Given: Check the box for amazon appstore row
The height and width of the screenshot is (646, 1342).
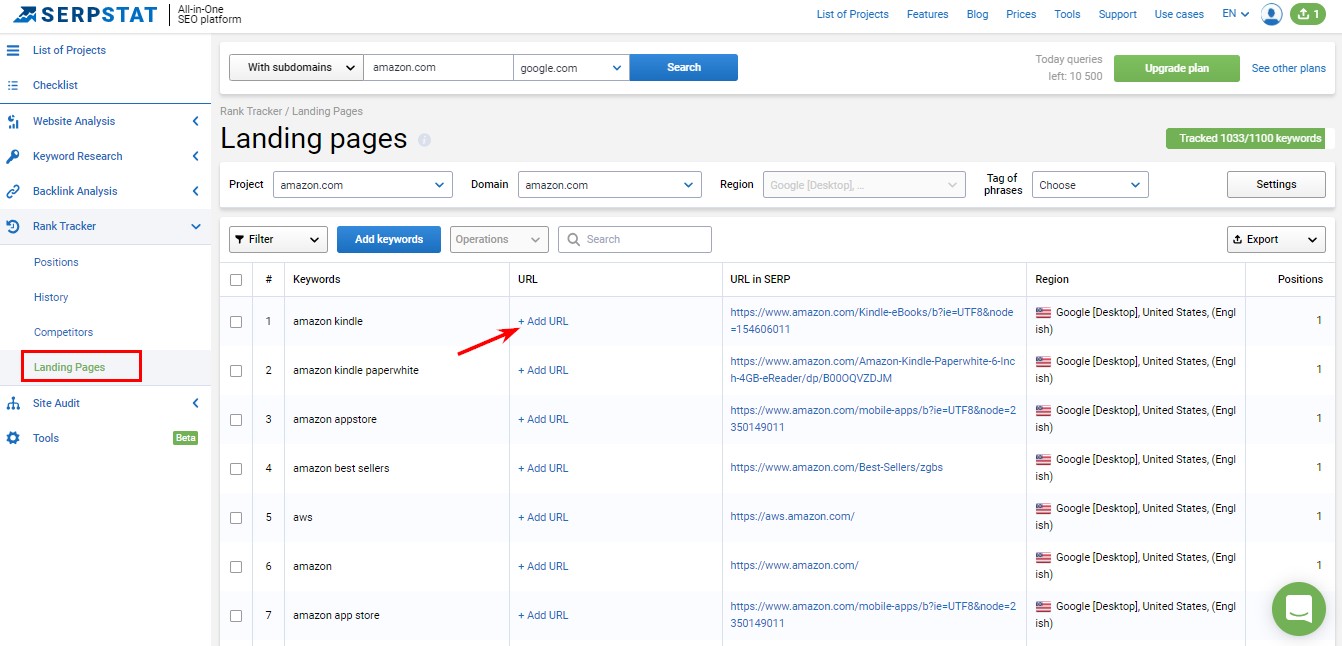Looking at the screenshot, I should tap(236, 420).
